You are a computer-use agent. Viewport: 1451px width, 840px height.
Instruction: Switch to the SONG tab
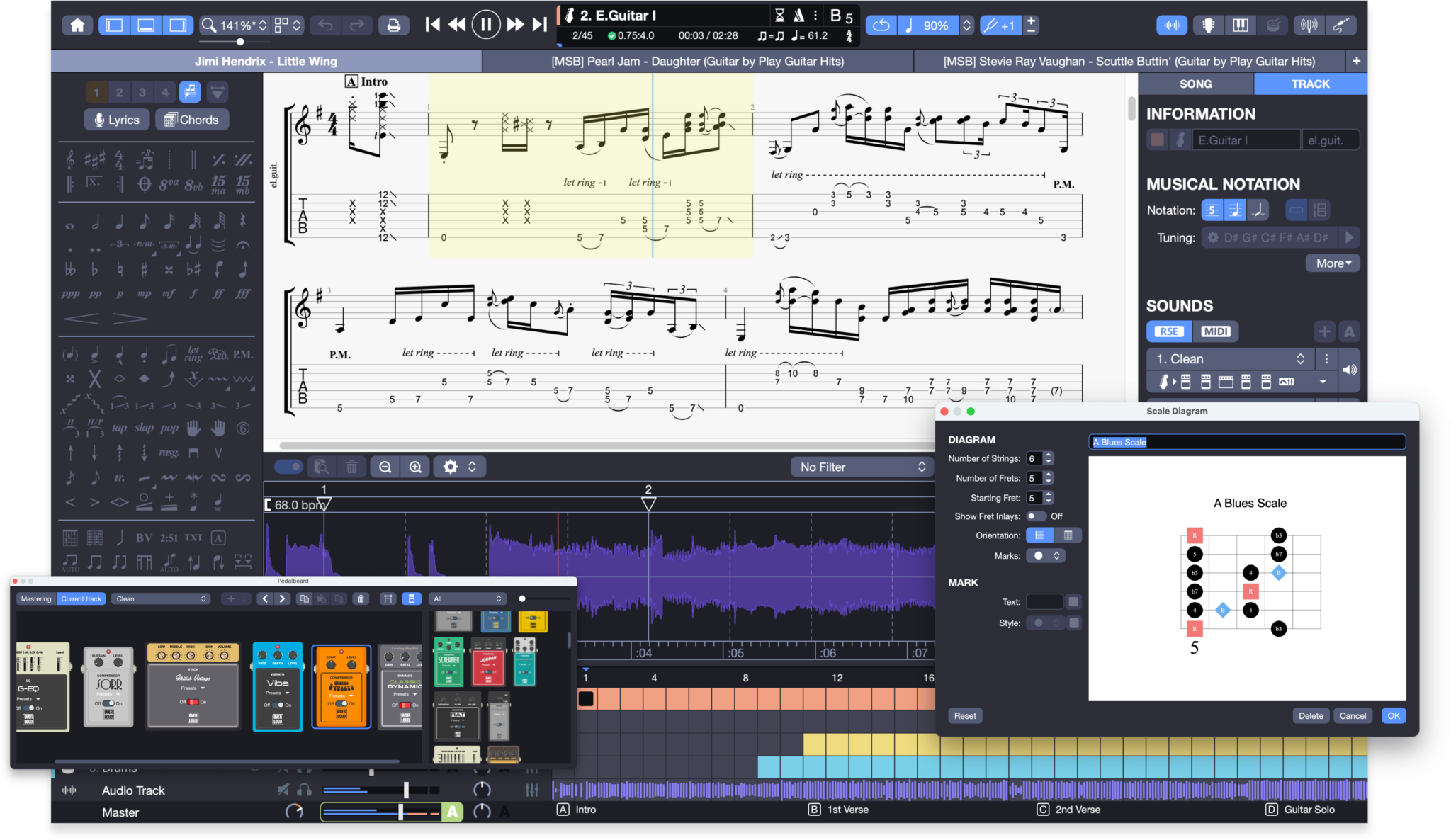click(x=1197, y=84)
